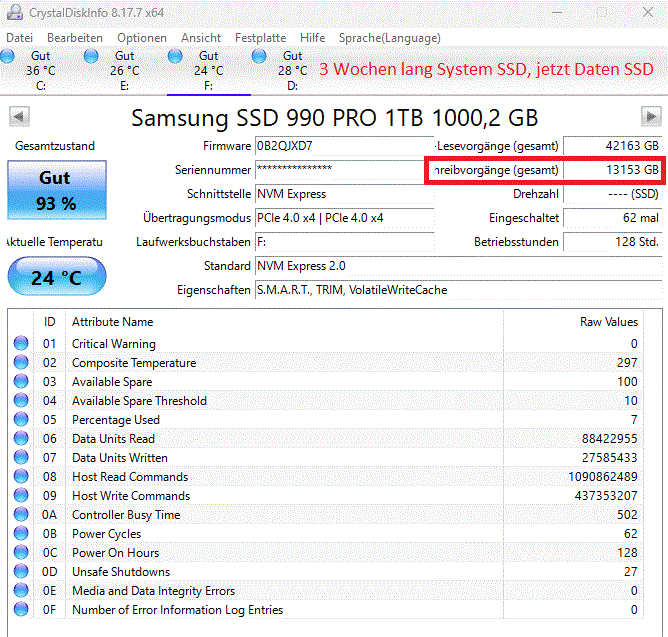This screenshot has height=637, width=668.
Task: Click the Laufwerksbuchstaben field F:
Action: tap(345, 242)
